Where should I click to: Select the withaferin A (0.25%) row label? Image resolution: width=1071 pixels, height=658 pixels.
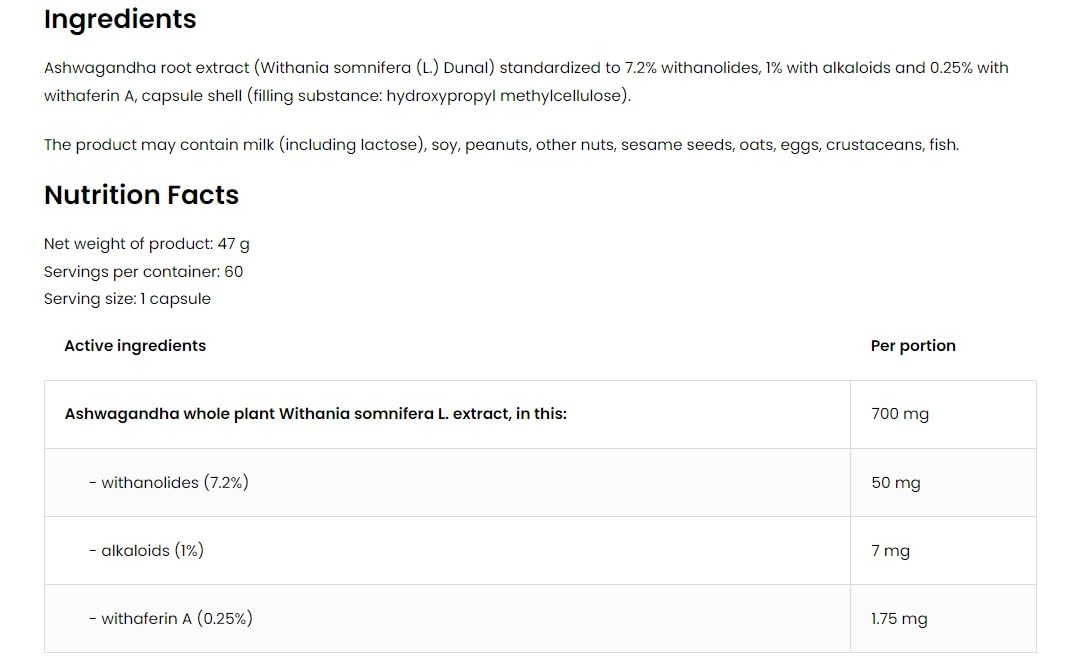click(x=170, y=619)
